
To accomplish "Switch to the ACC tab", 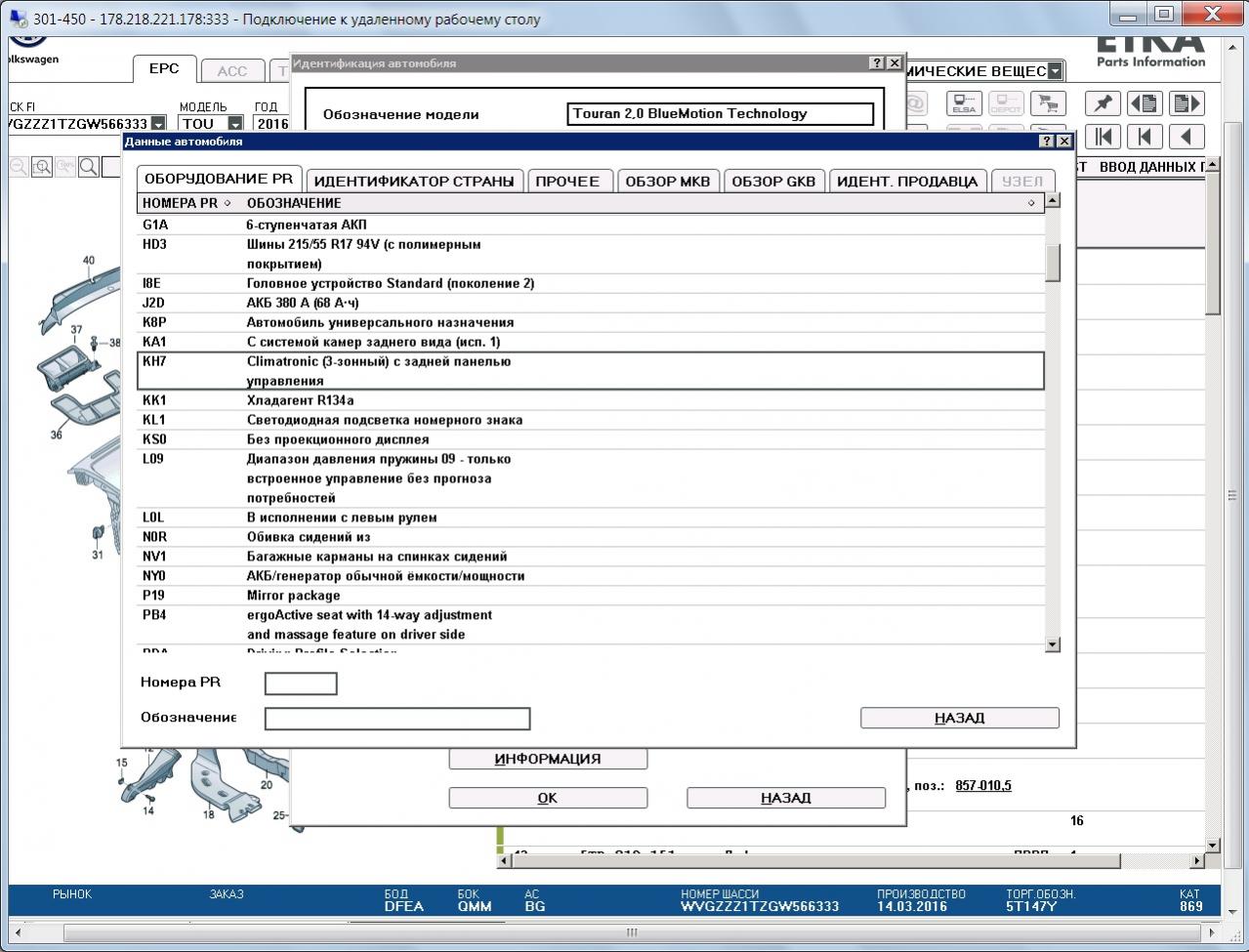I will coord(232,70).
